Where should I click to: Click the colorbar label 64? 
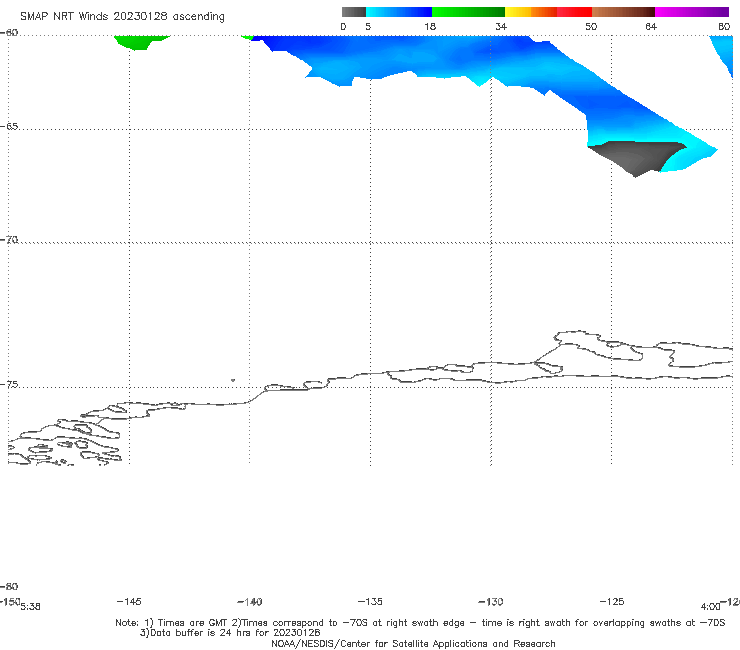[651, 26]
